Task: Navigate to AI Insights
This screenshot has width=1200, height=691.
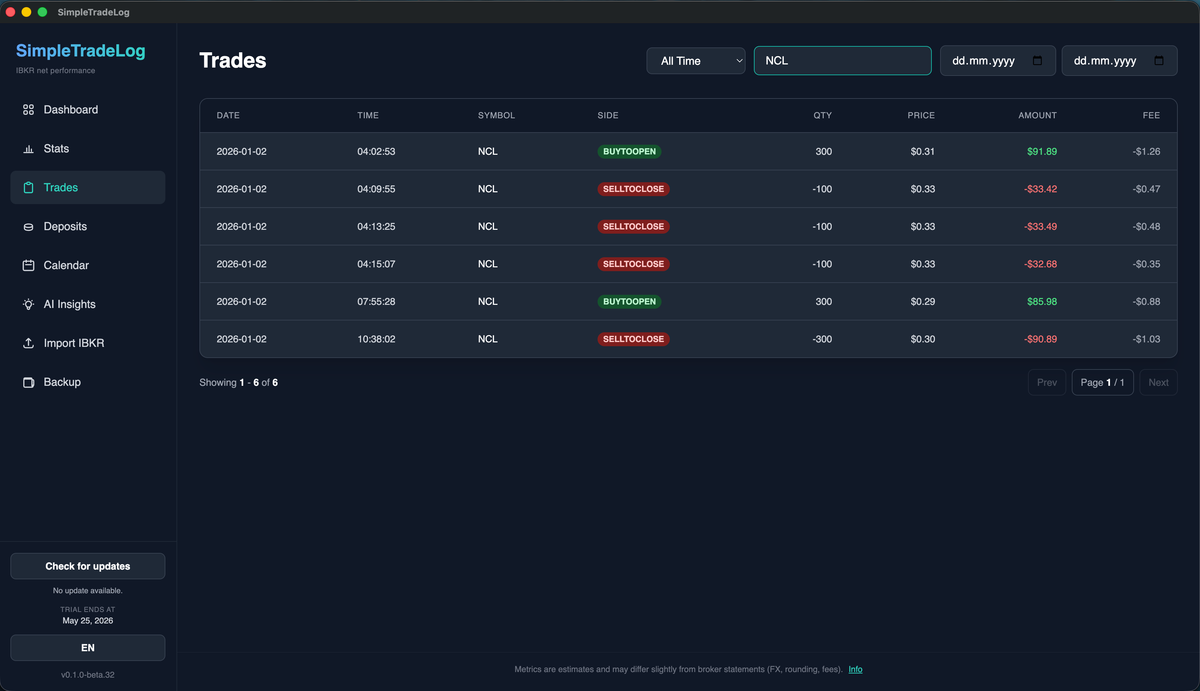Action: pyautogui.click(x=88, y=305)
